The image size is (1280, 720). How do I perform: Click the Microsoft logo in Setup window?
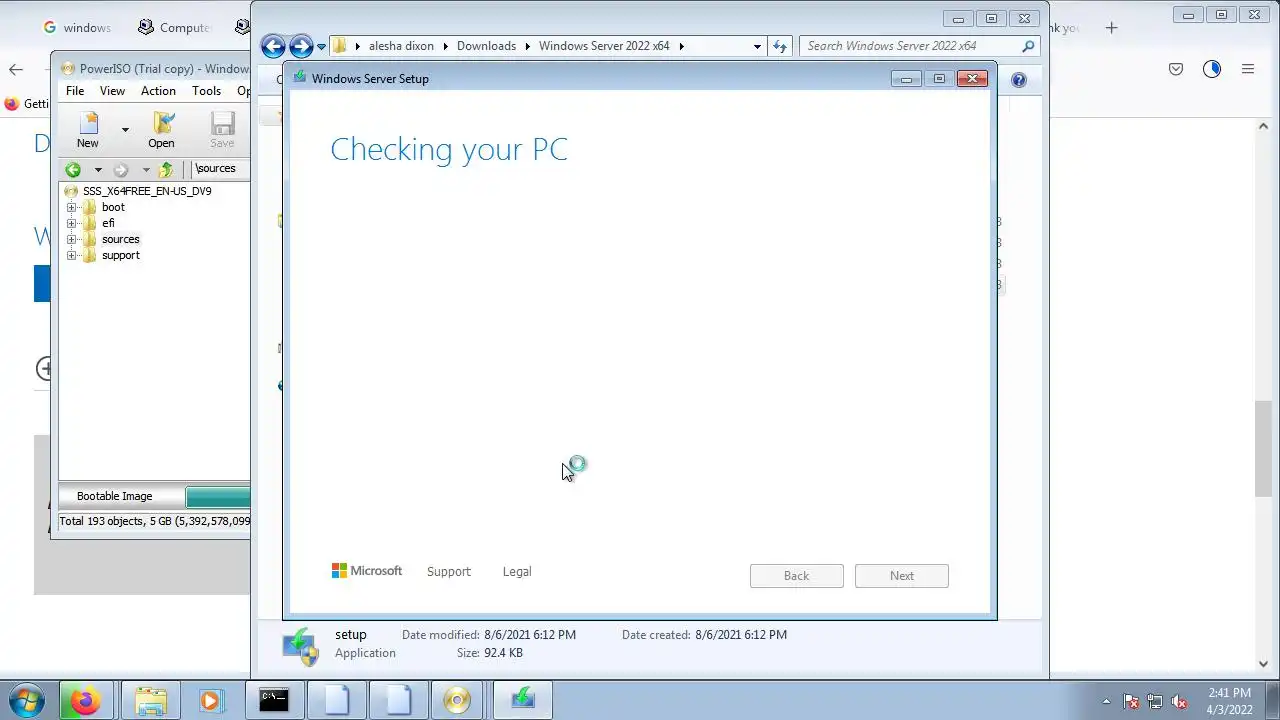(367, 571)
